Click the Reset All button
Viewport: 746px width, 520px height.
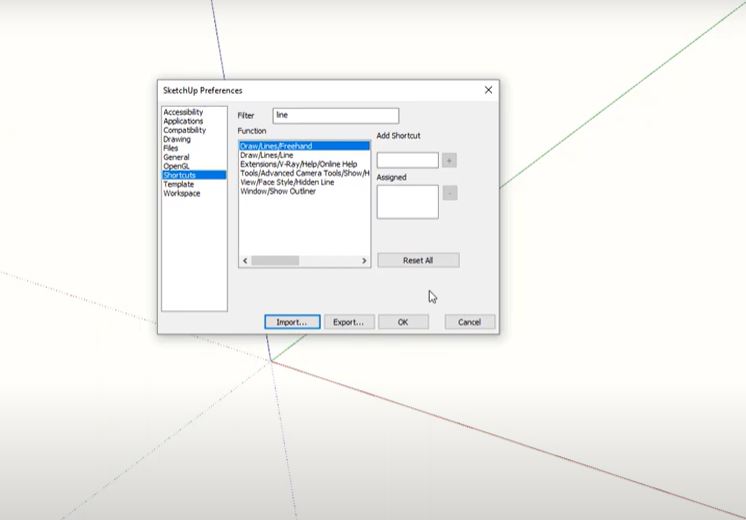[x=418, y=260]
